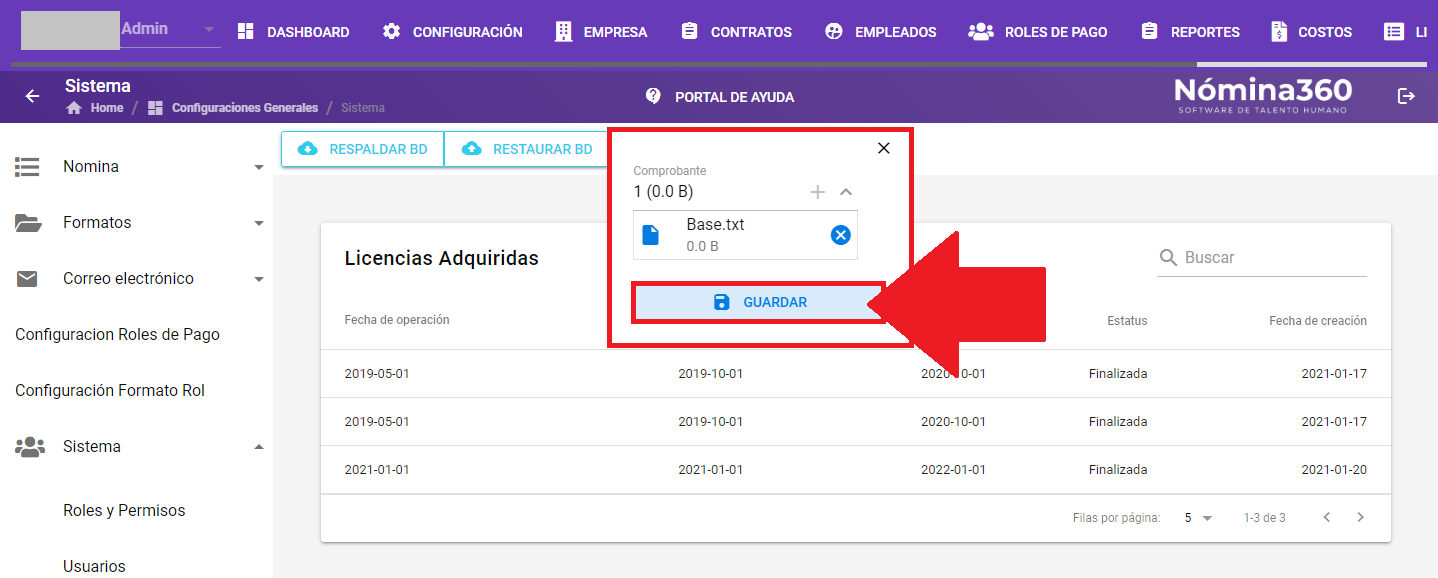
Task: Go to the EMPRESA section
Action: pos(601,32)
